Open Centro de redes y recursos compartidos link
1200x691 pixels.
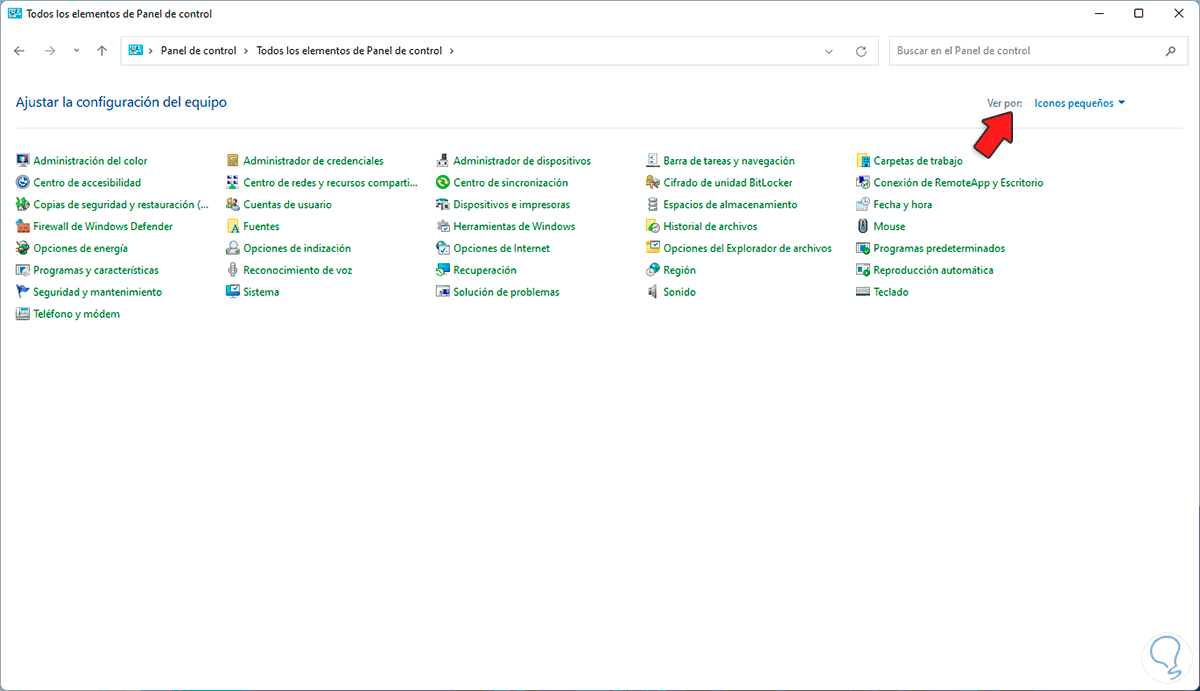(330, 183)
